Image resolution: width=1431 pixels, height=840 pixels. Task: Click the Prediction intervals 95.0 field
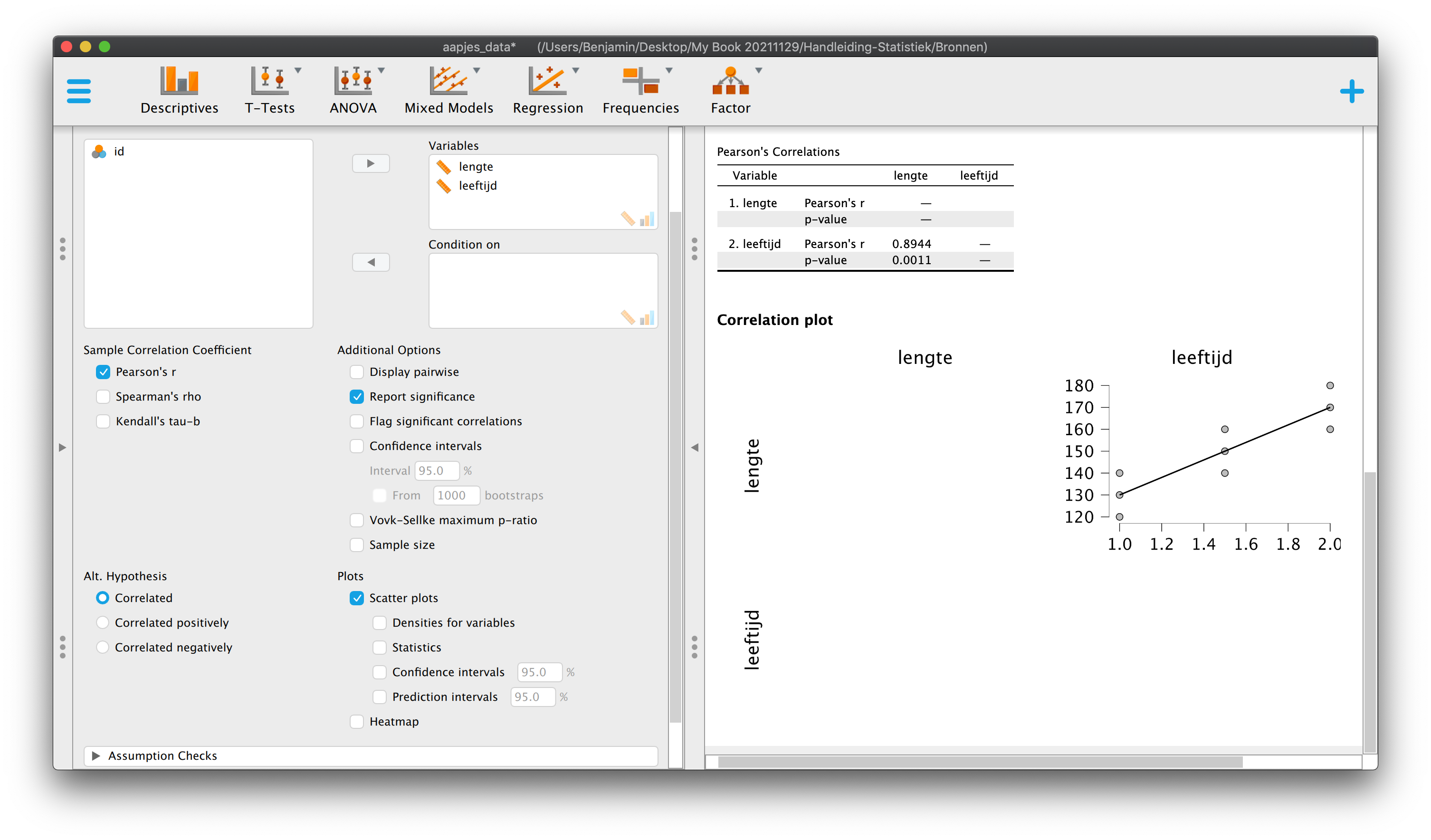click(533, 697)
